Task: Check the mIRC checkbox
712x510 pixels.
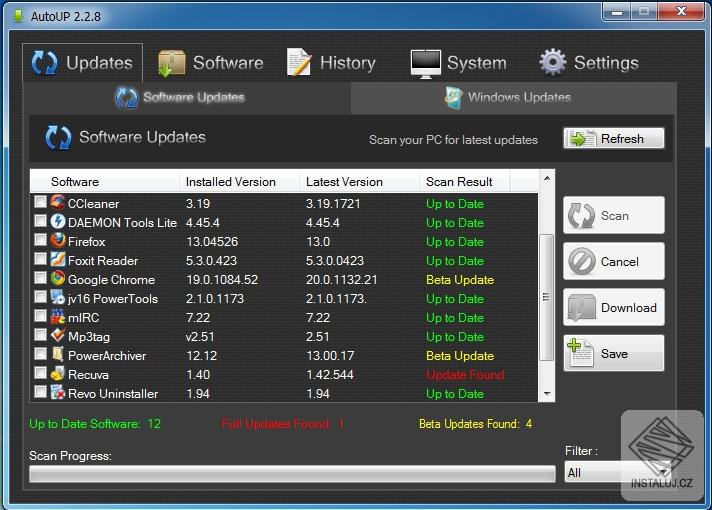Action: [x=40, y=316]
